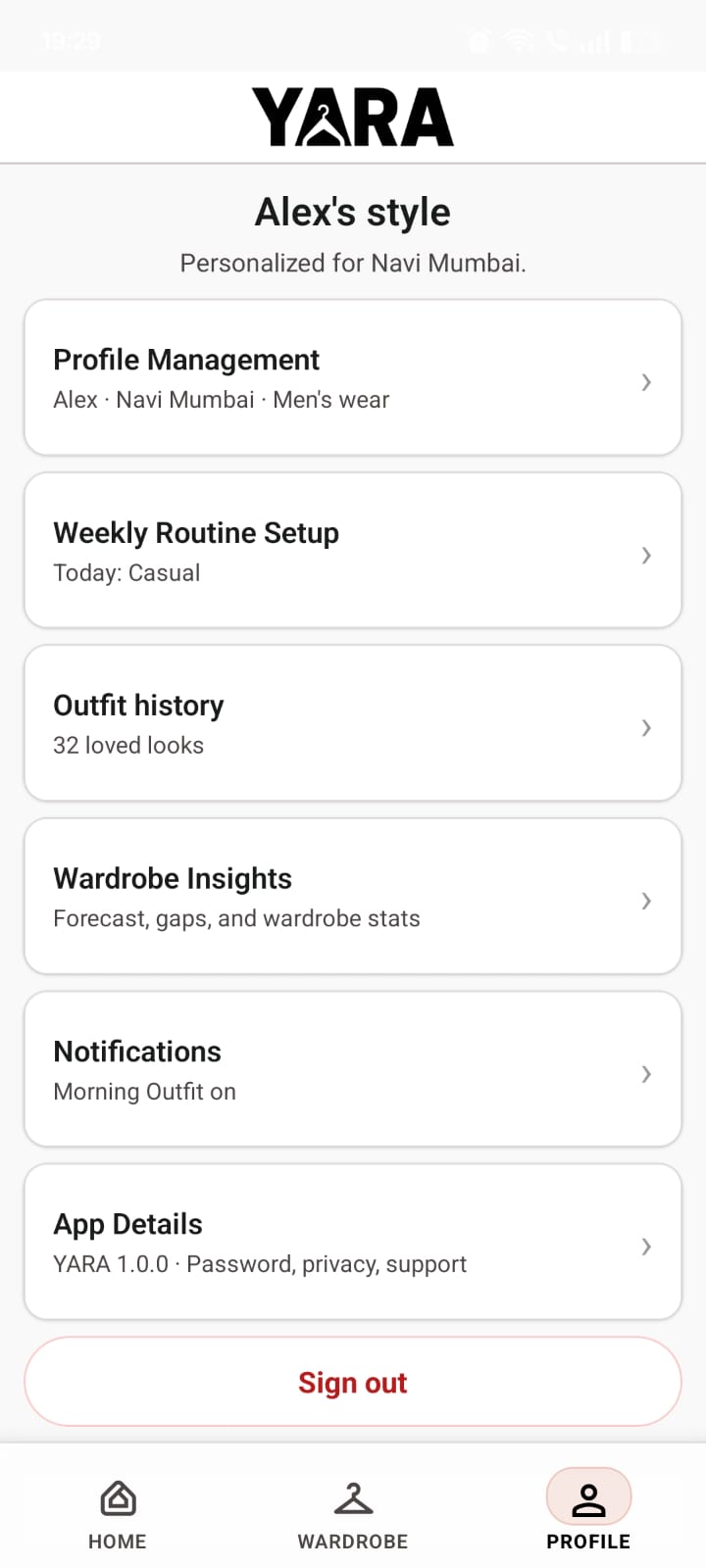Viewport: 706px width, 1568px height.
Task: Expand Profile Management chevron arrow
Action: (x=646, y=382)
